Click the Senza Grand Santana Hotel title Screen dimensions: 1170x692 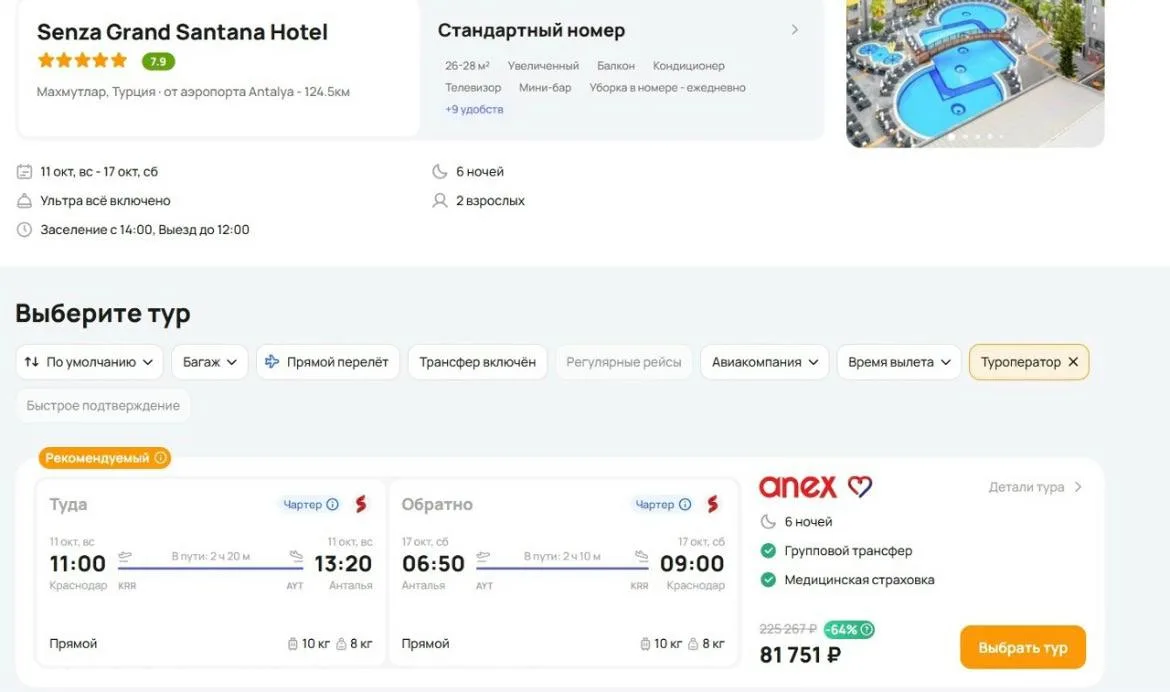pos(182,32)
